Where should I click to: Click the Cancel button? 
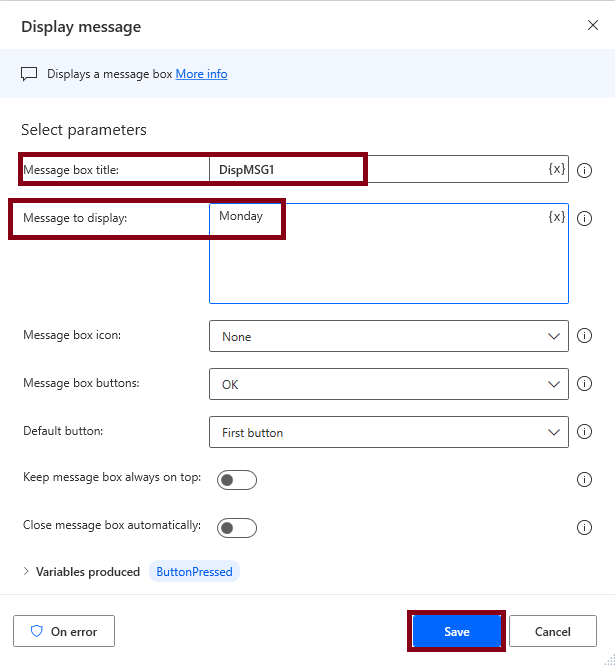552,631
